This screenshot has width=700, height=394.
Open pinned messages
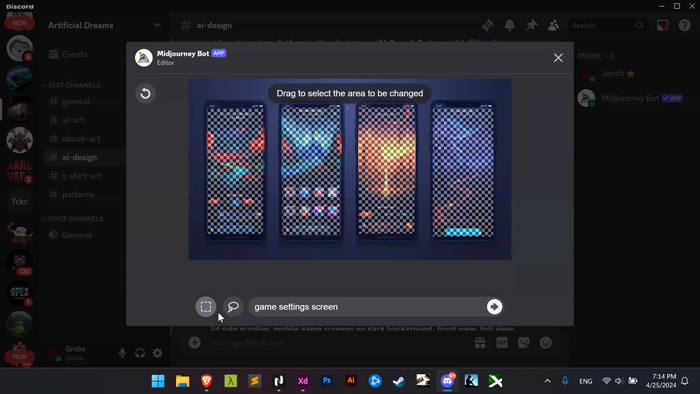pos(531,25)
